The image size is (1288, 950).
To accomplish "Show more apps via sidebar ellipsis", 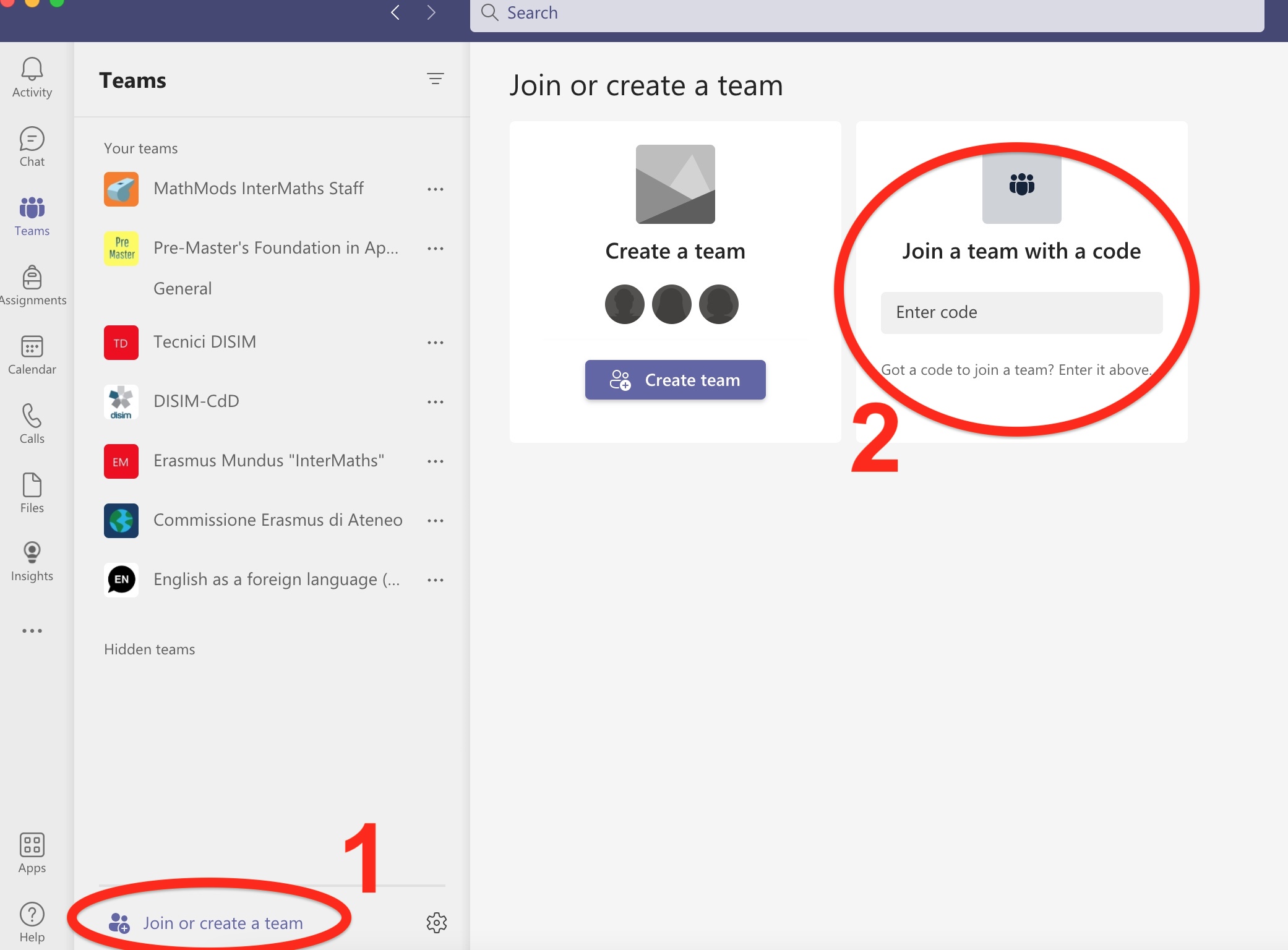I will tap(32, 631).
